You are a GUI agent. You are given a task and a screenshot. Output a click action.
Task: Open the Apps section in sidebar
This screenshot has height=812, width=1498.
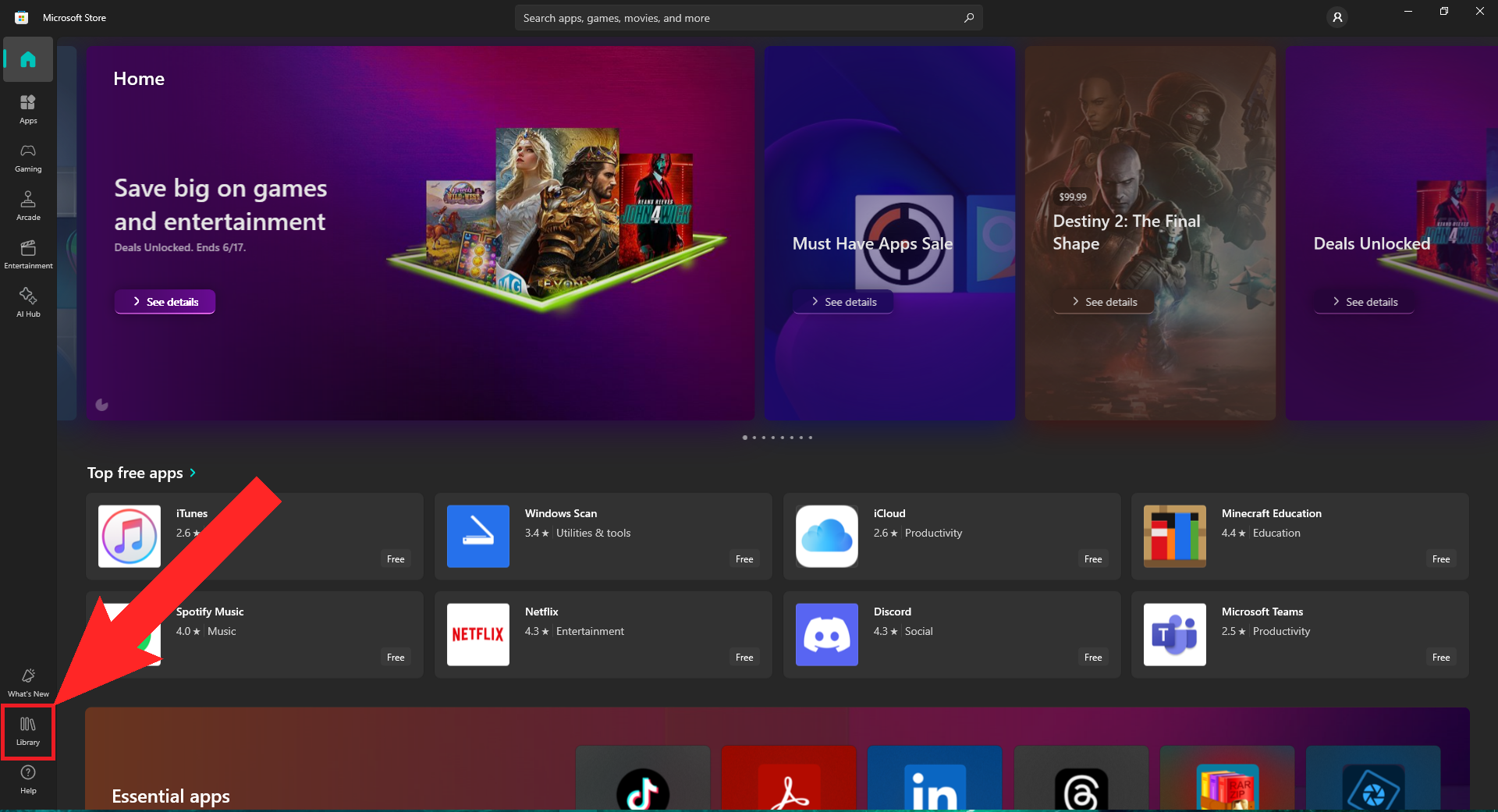click(x=28, y=109)
